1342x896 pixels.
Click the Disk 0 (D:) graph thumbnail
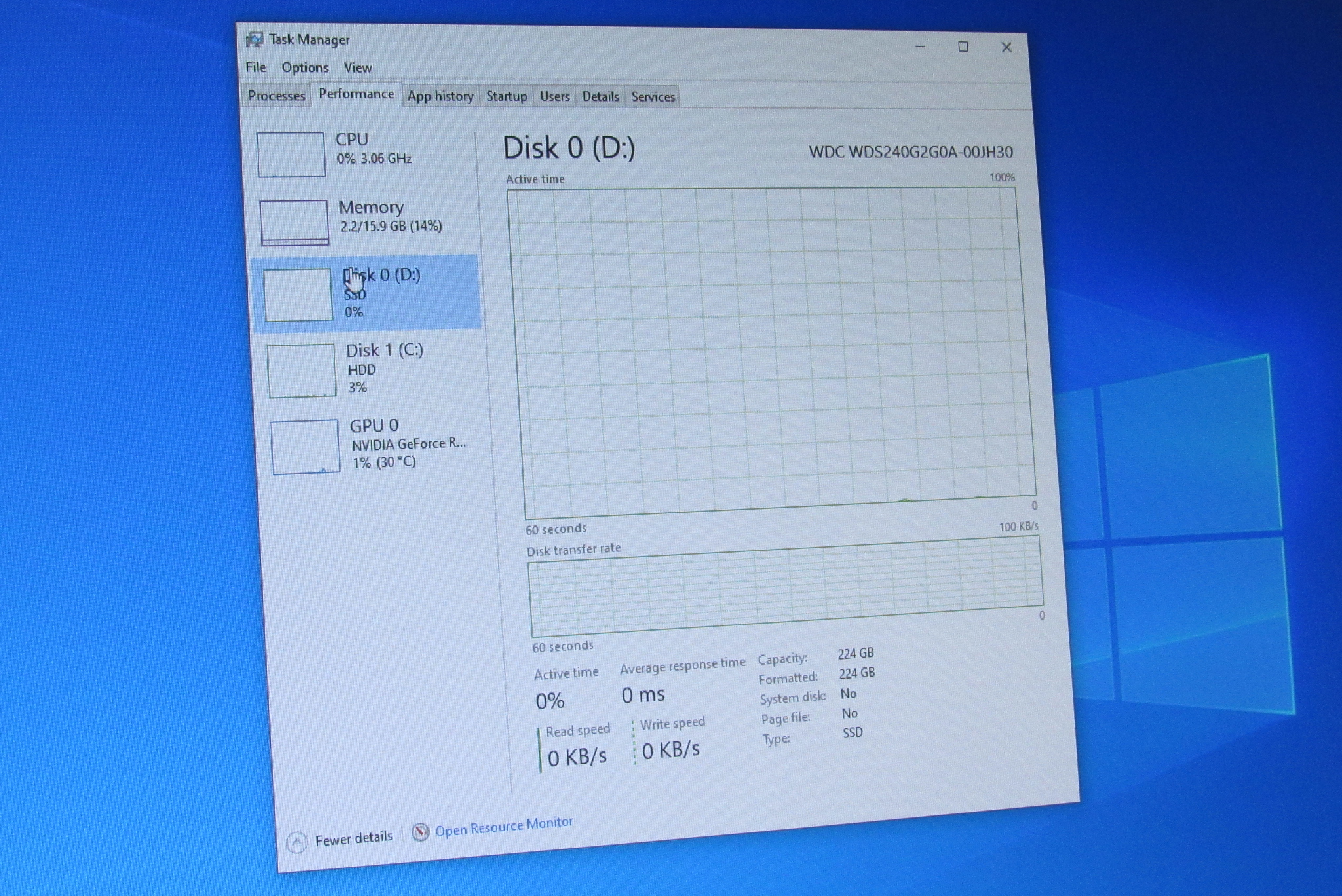(x=298, y=295)
